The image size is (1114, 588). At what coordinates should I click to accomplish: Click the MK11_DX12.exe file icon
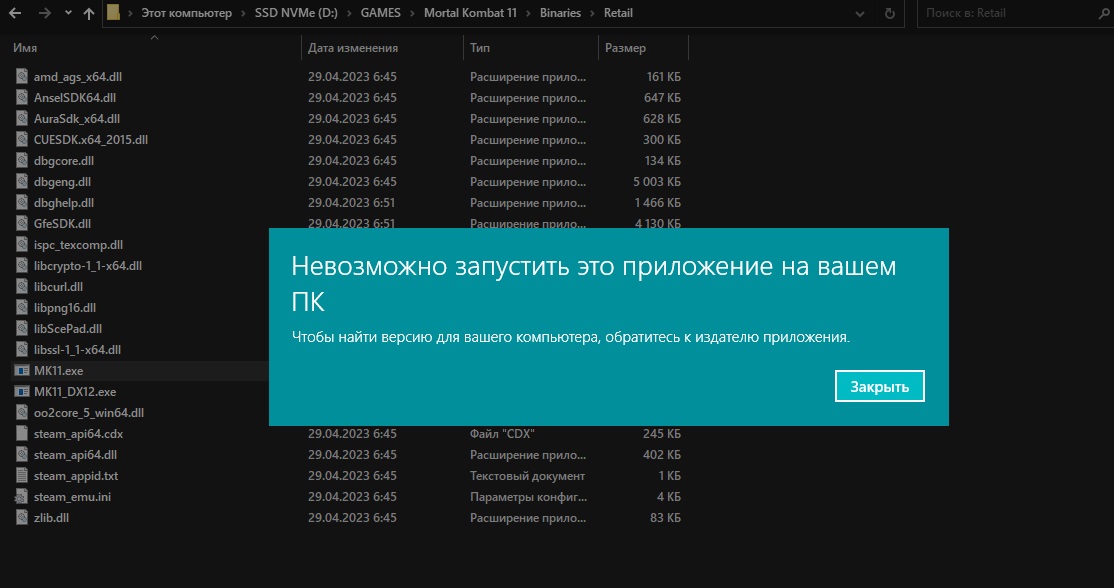[x=22, y=392]
